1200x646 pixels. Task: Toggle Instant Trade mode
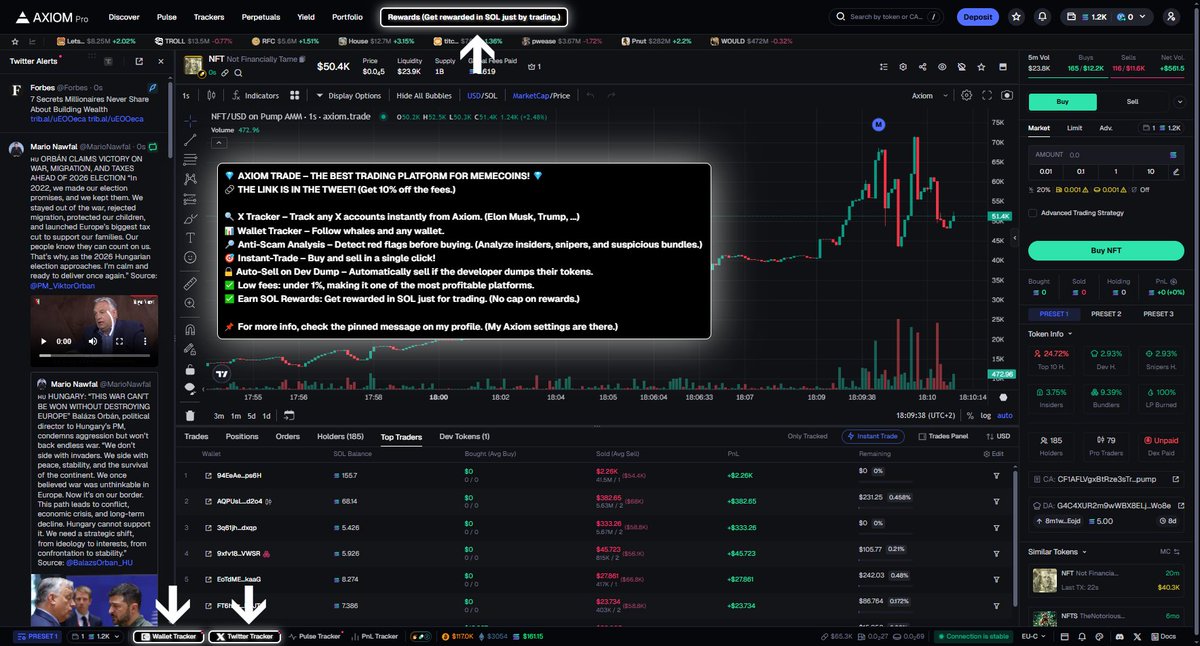tap(875, 437)
